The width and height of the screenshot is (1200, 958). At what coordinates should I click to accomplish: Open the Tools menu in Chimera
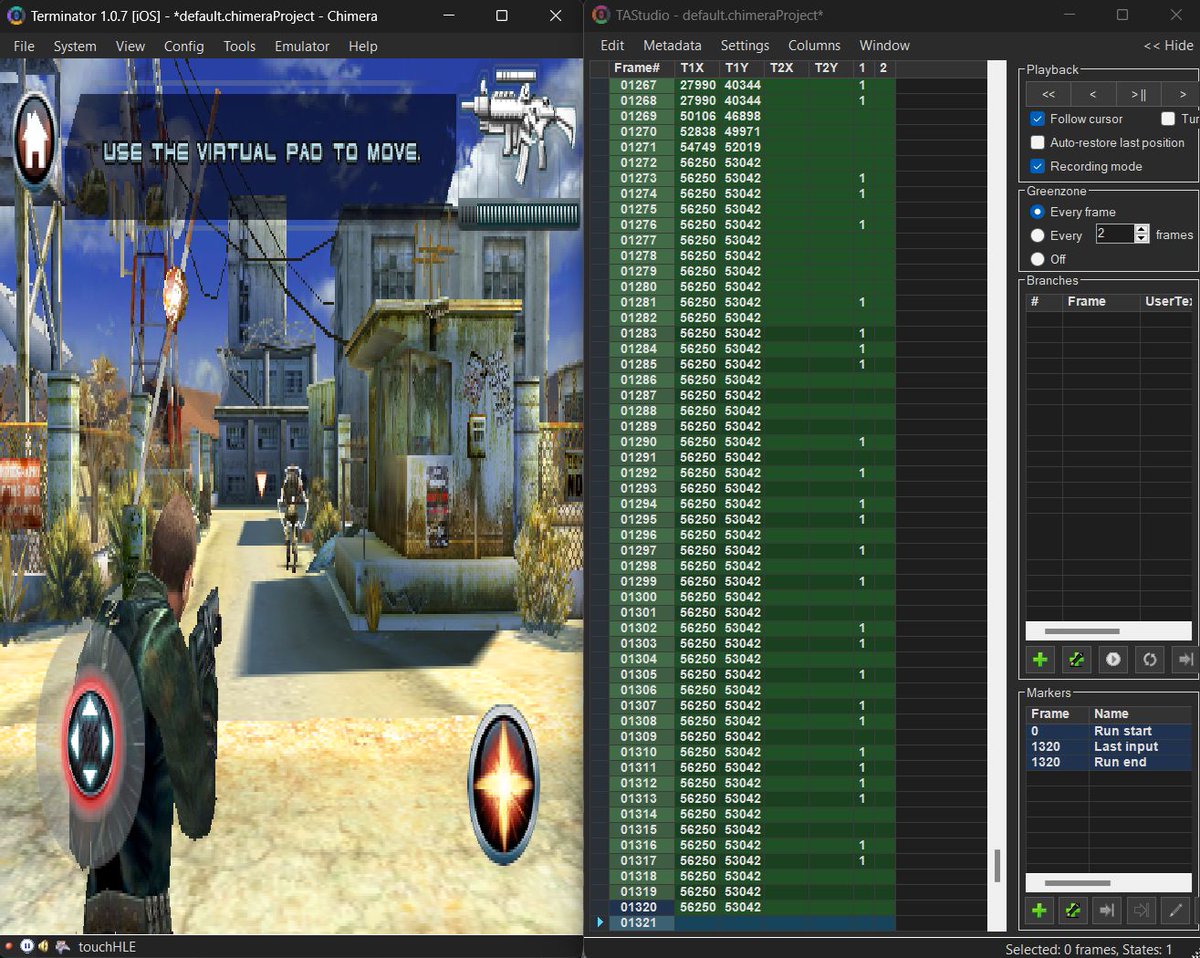[239, 46]
